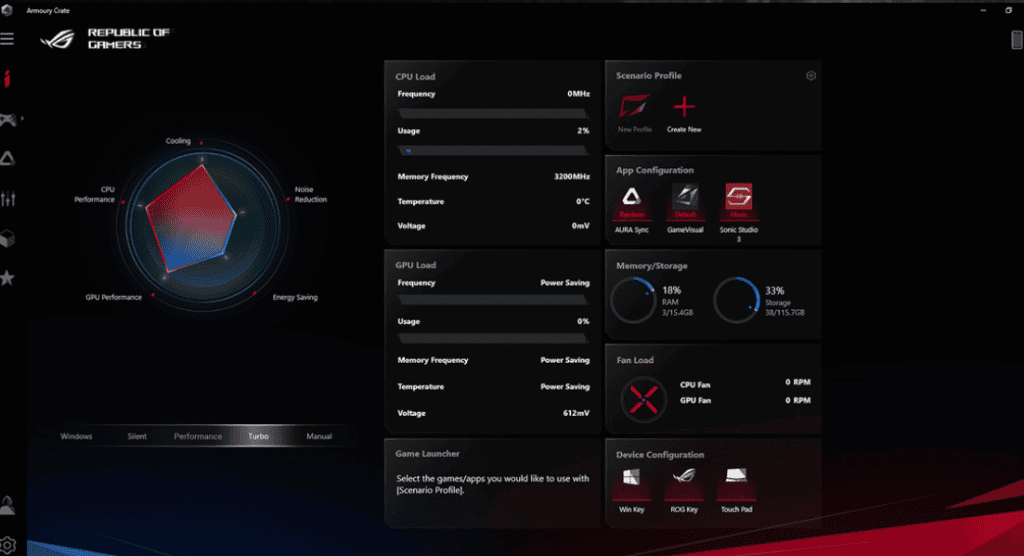Switch to Performance operating mode
The width and height of the screenshot is (1024, 556).
(x=198, y=437)
